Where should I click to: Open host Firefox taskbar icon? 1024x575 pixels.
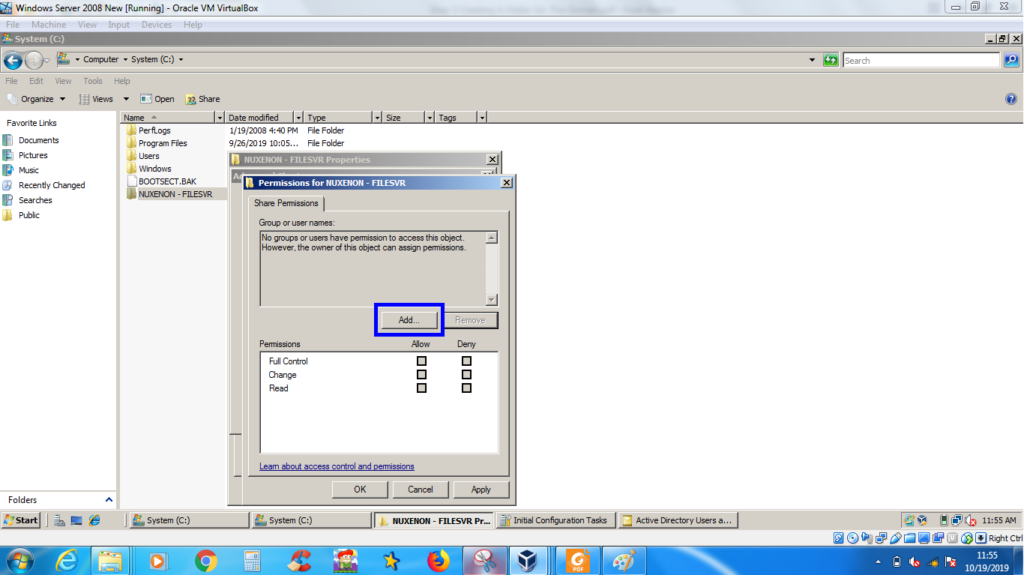click(x=438, y=561)
